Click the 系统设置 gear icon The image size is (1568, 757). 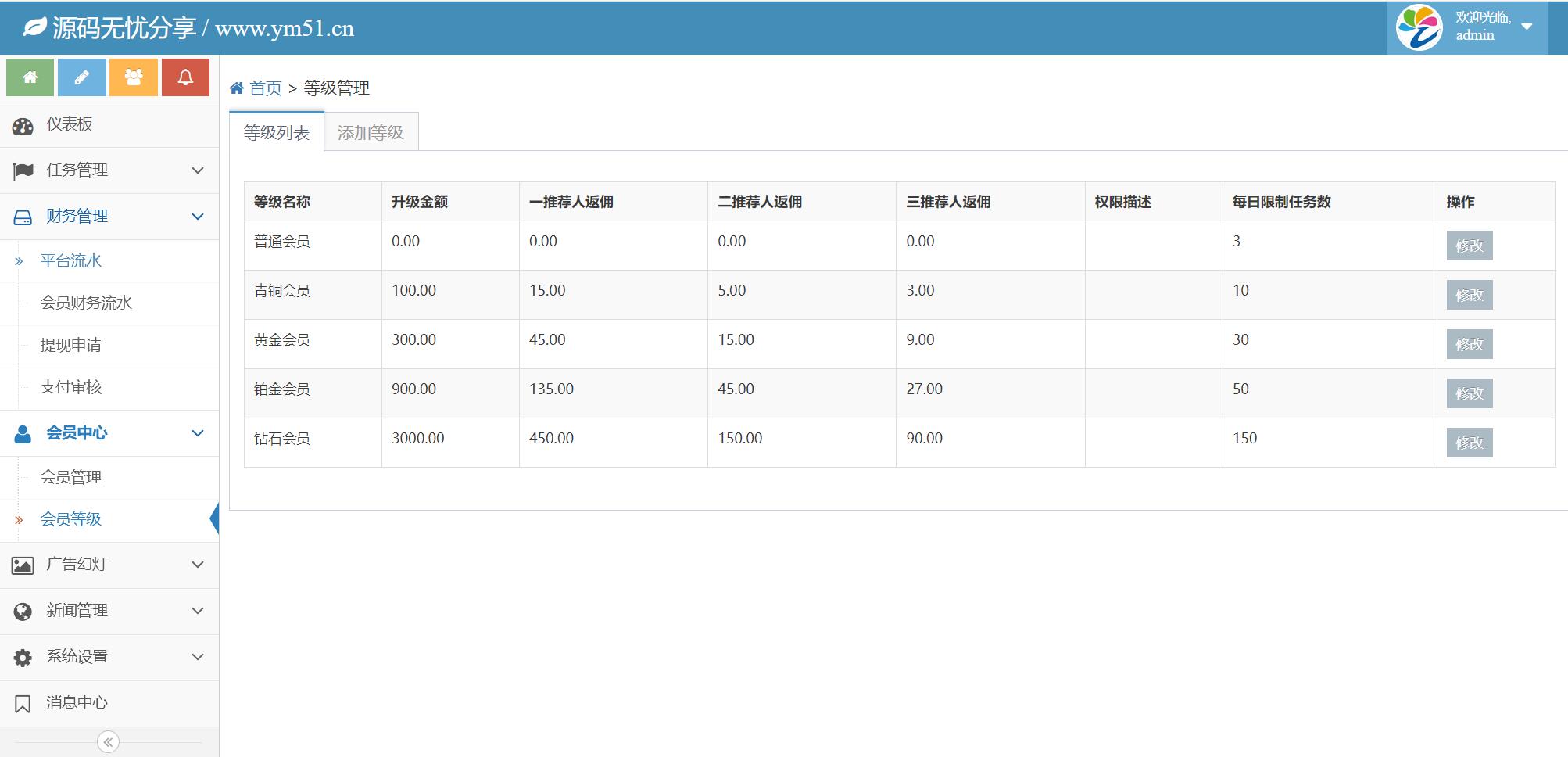click(x=23, y=657)
